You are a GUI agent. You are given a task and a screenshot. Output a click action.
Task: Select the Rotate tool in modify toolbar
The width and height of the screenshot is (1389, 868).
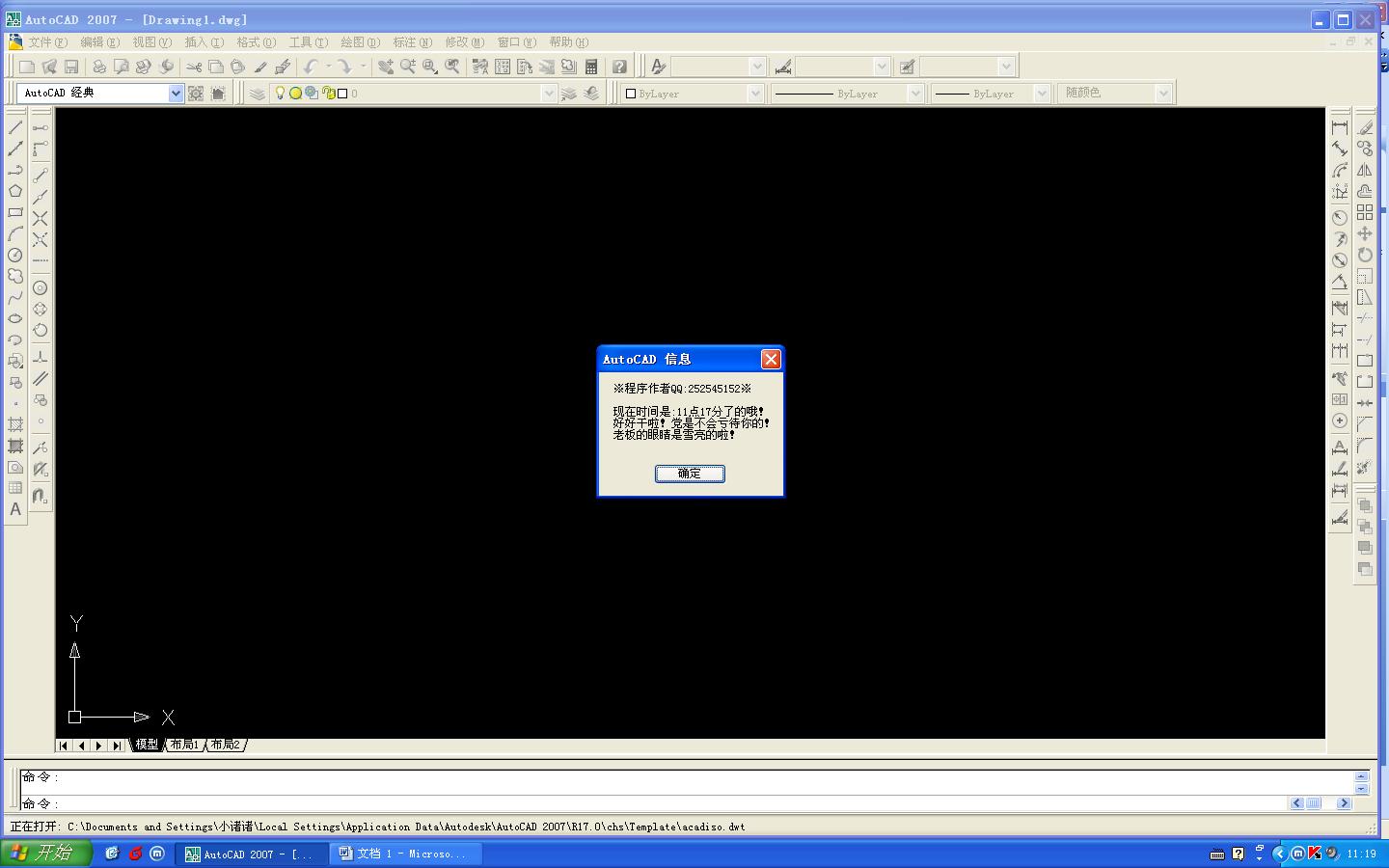(x=1365, y=255)
